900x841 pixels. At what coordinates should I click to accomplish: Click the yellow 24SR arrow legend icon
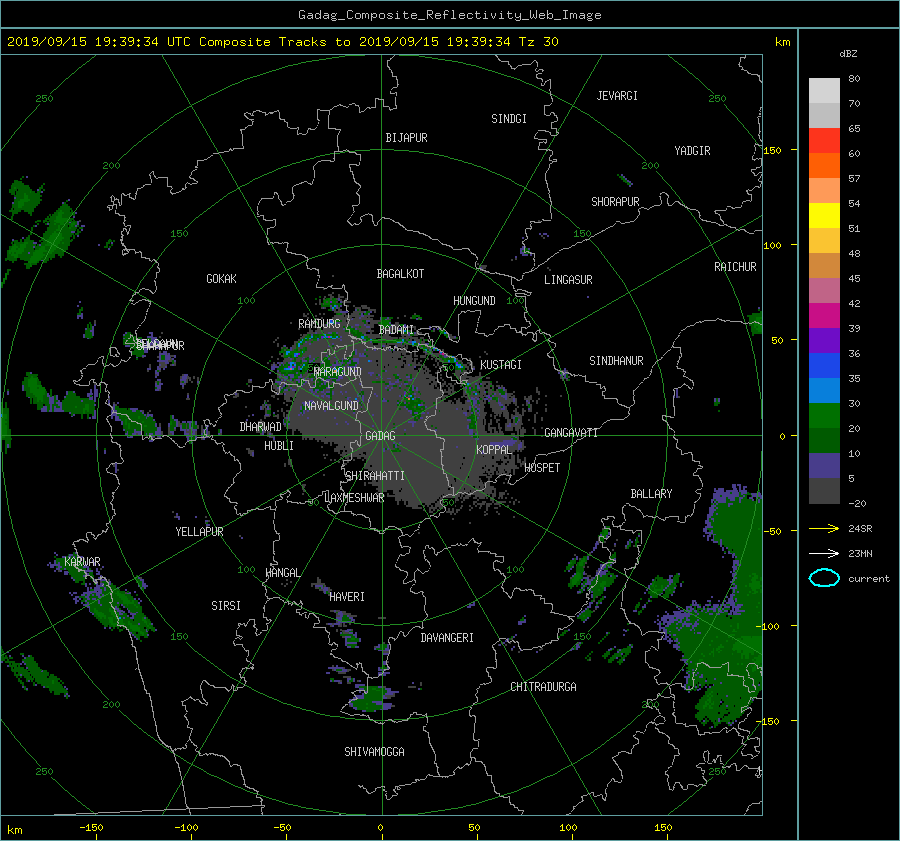824,528
